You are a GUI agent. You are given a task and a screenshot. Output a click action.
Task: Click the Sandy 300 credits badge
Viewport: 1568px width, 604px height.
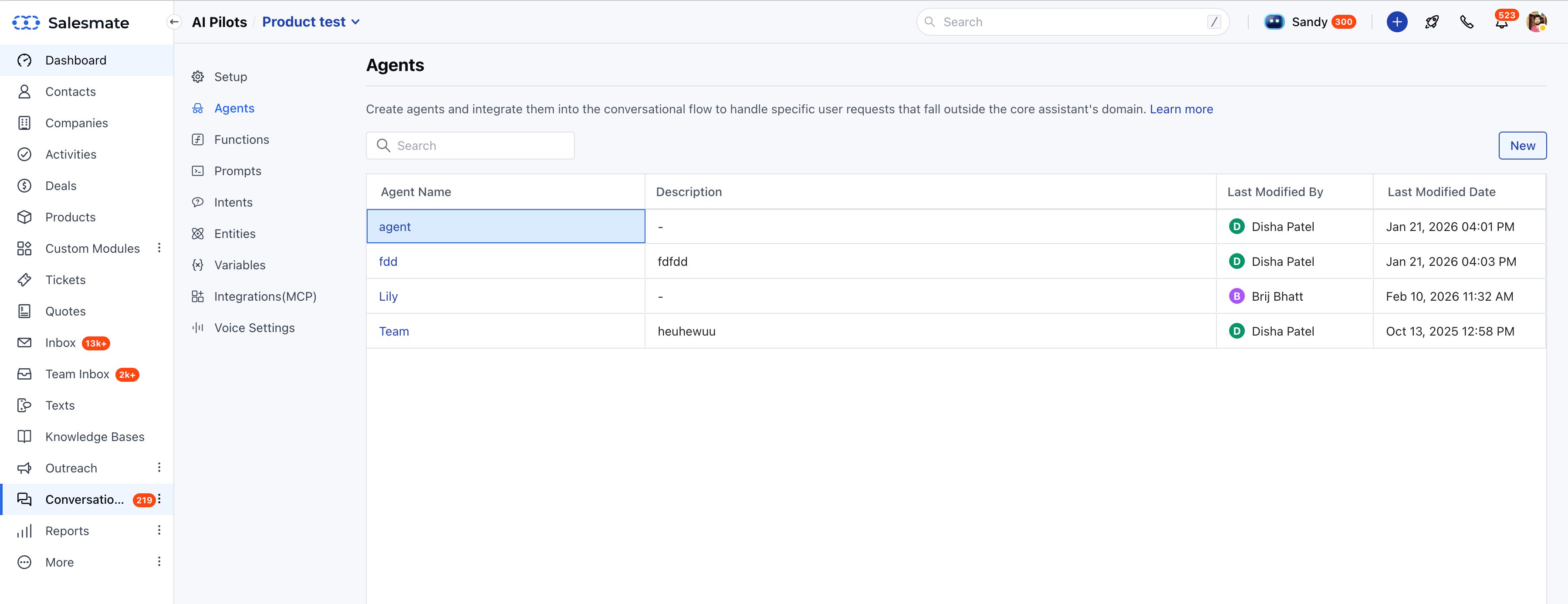tap(1343, 22)
